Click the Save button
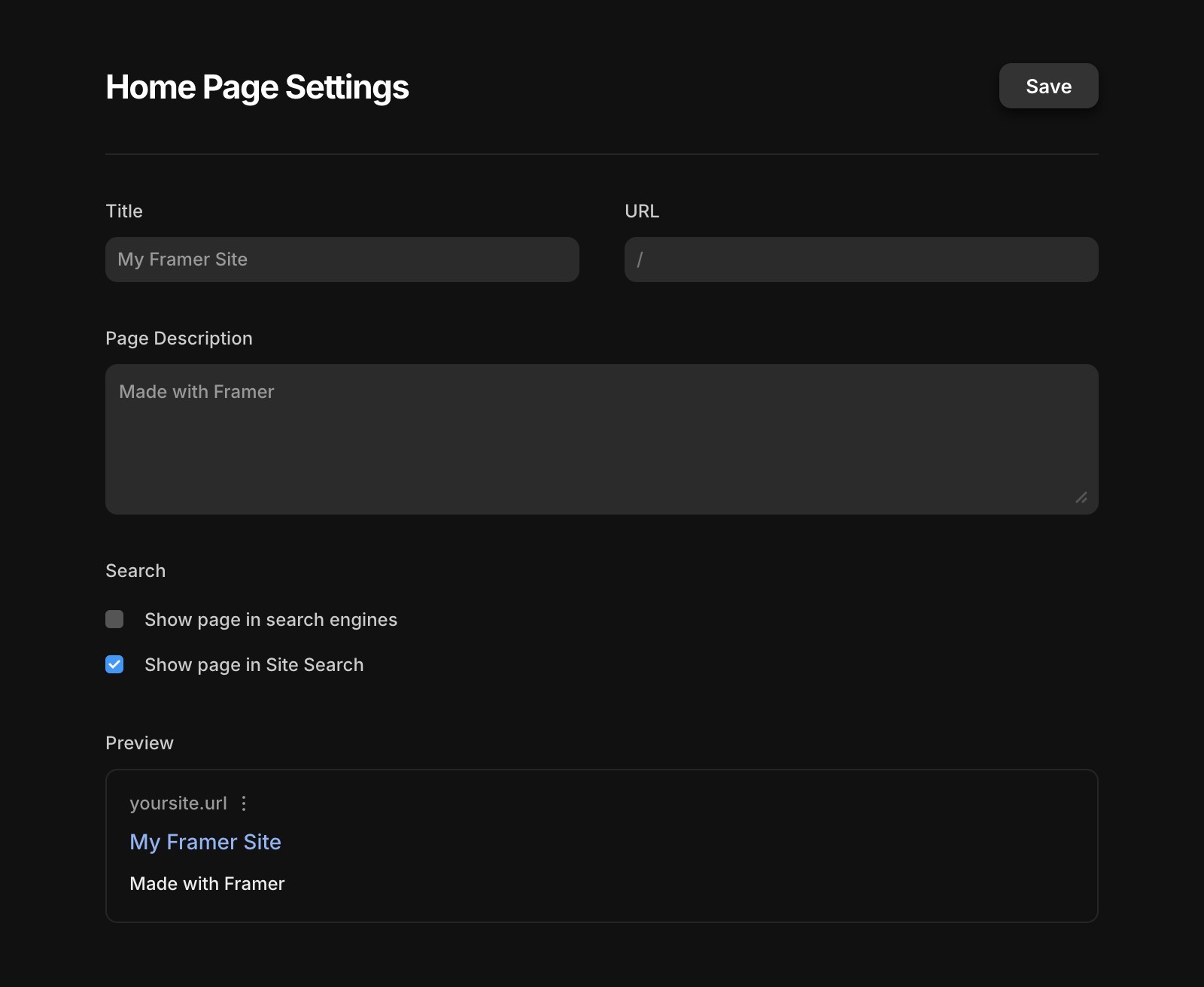The image size is (1204, 987). [x=1047, y=86]
